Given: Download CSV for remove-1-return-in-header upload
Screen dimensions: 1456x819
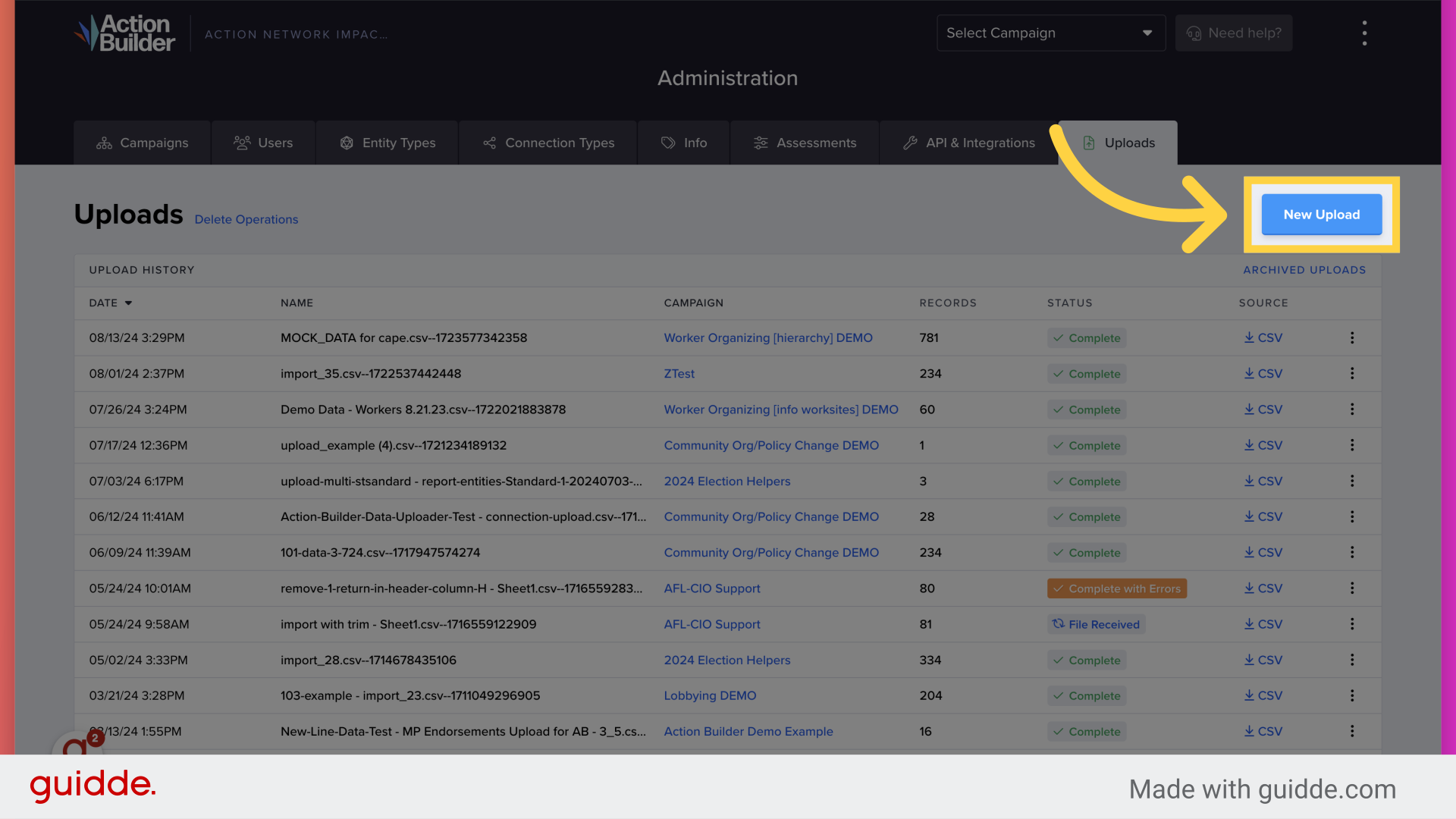Looking at the screenshot, I should [x=1263, y=588].
